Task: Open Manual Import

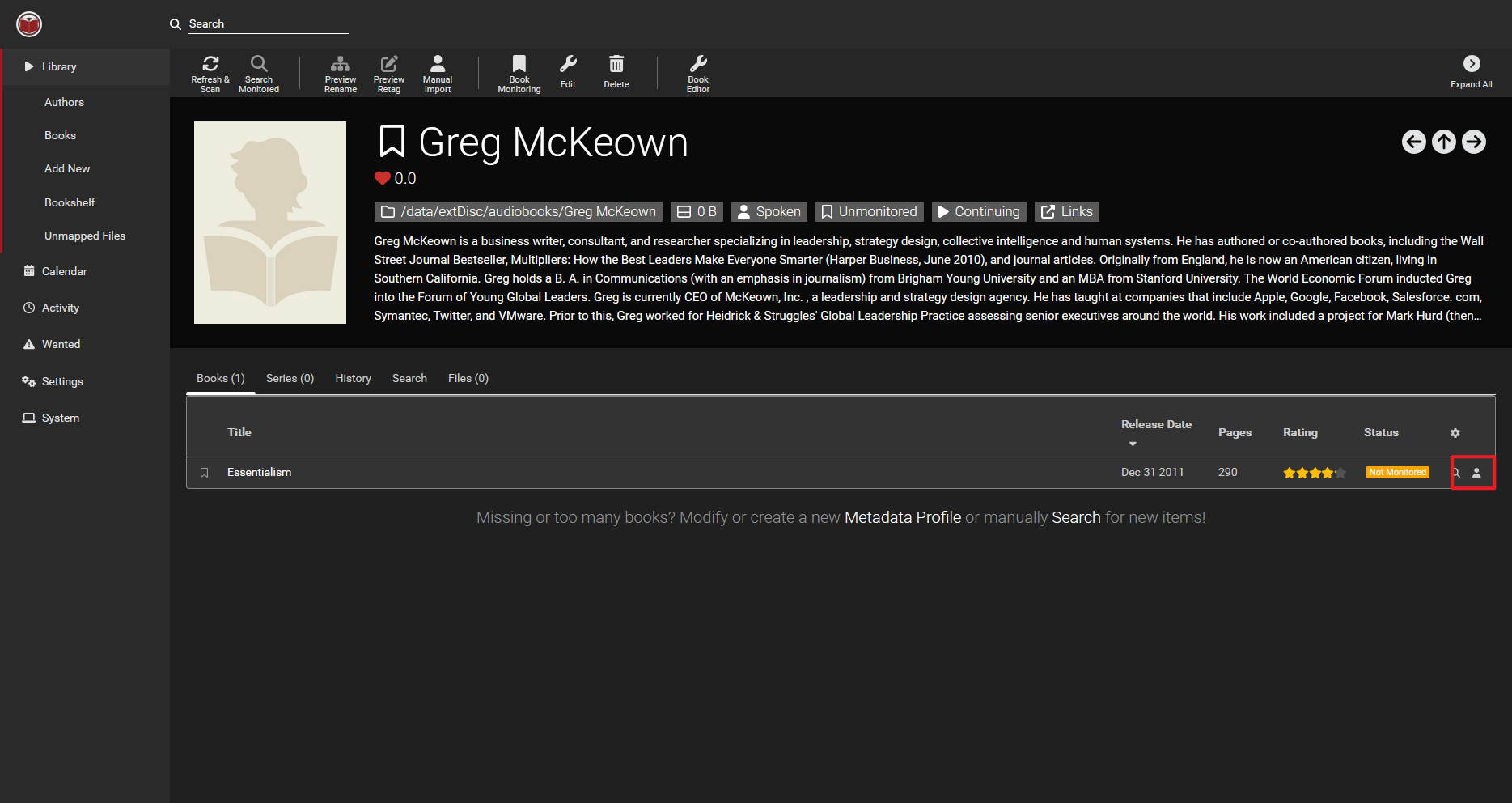Action: (x=438, y=64)
